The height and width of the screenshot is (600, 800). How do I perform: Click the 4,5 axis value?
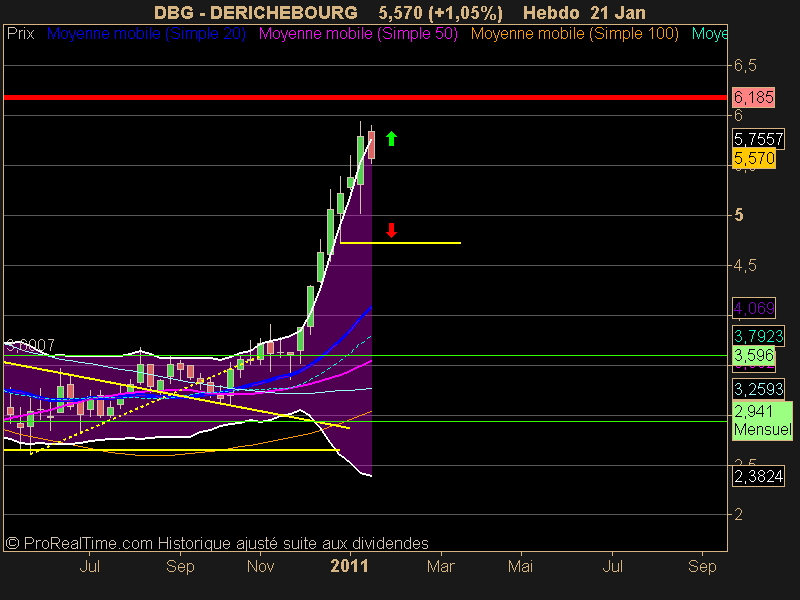pos(745,265)
